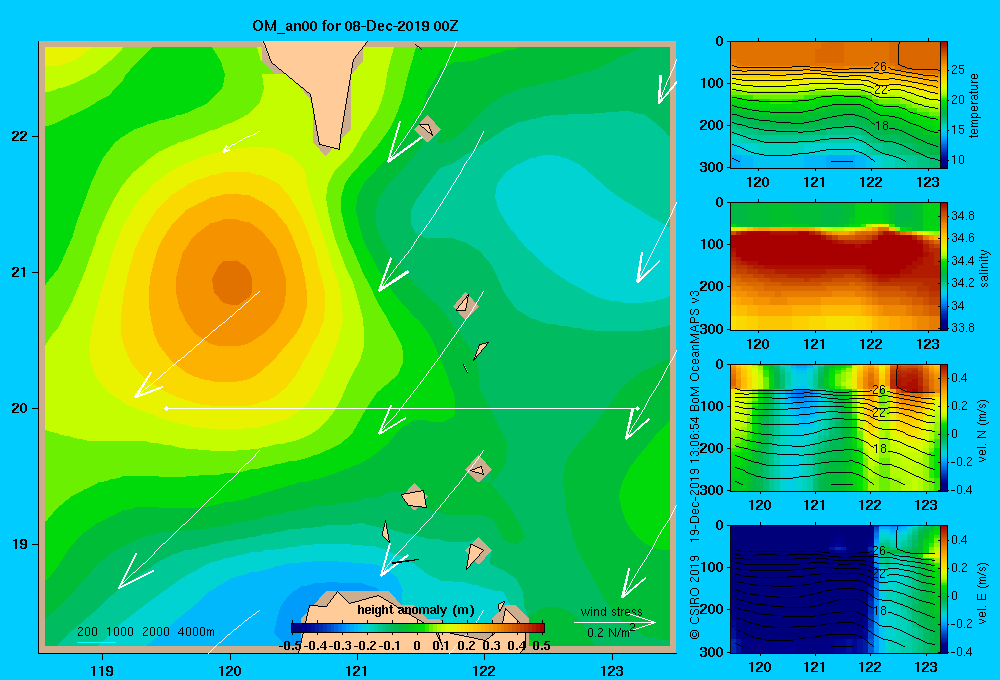
Task: Click the '0.2 N/m2' wind stress value
Action: [611, 632]
